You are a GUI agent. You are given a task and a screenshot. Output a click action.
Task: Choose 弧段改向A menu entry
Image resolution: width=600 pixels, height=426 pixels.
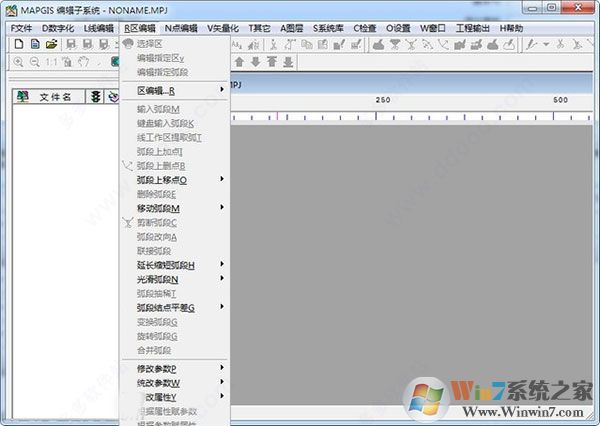click(x=176, y=237)
